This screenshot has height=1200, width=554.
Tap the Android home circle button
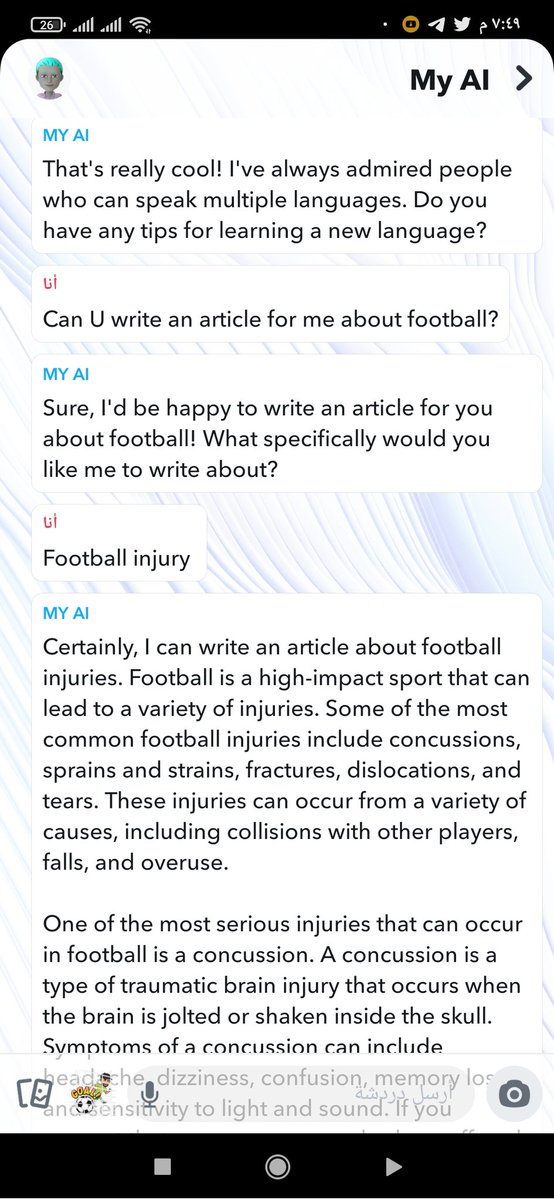278,1166
